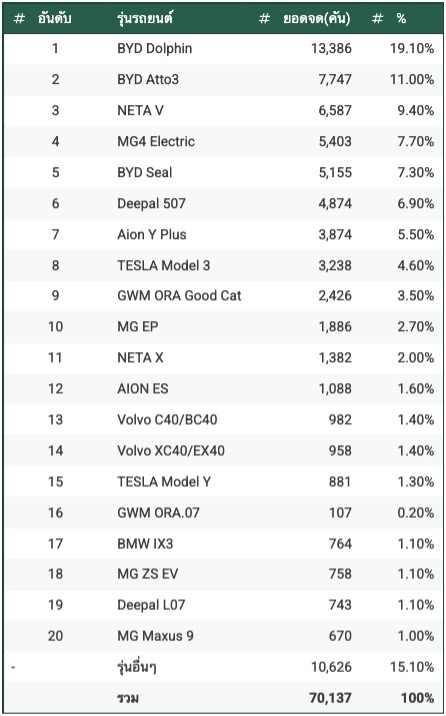Click the อันดับ column header
Viewport: 446px width, 716px height.
pos(54,19)
